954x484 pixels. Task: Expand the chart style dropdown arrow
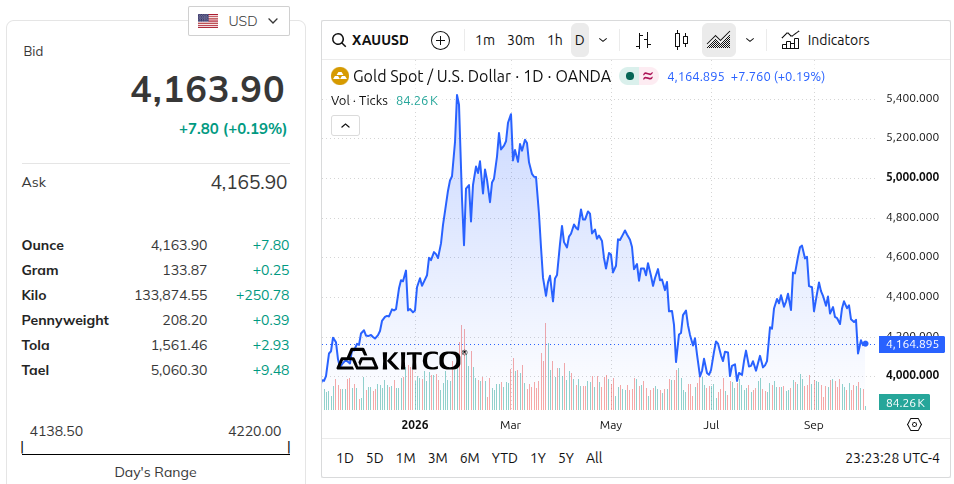750,41
